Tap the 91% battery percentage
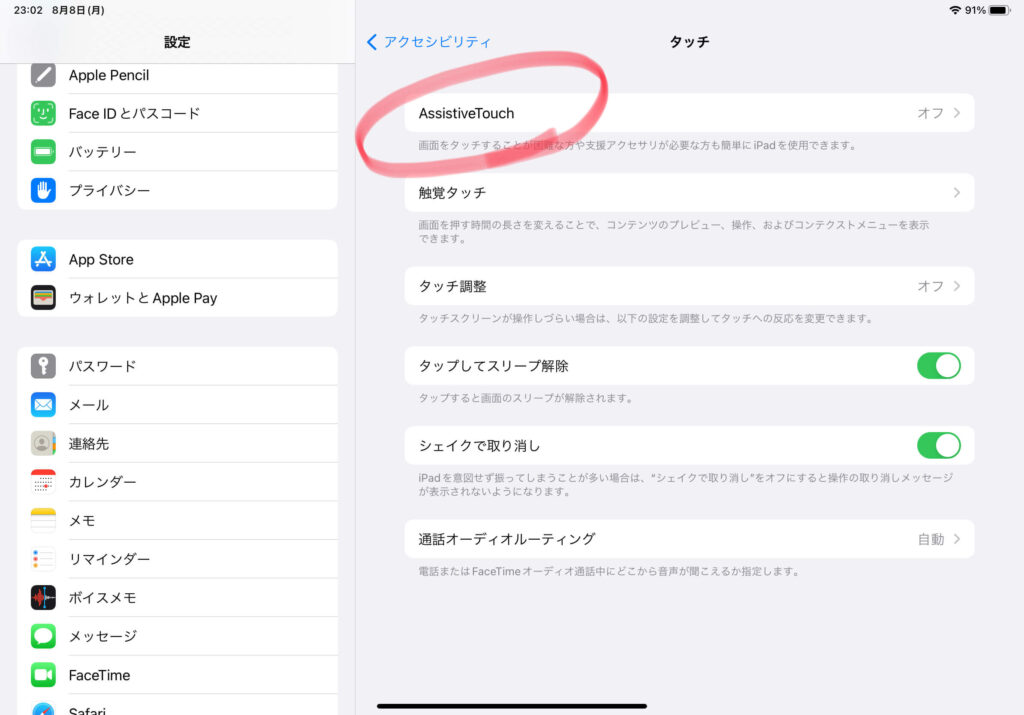The width and height of the screenshot is (1024, 715). point(975,10)
